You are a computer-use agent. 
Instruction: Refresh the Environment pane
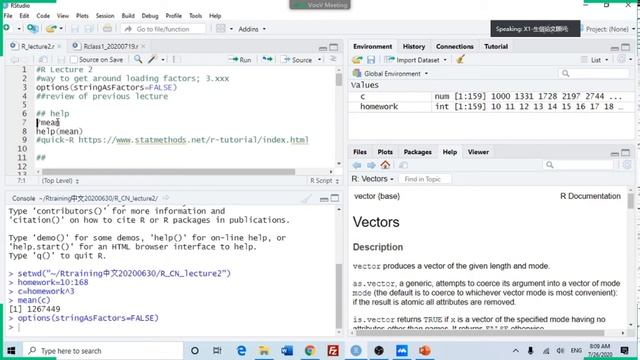(621, 60)
